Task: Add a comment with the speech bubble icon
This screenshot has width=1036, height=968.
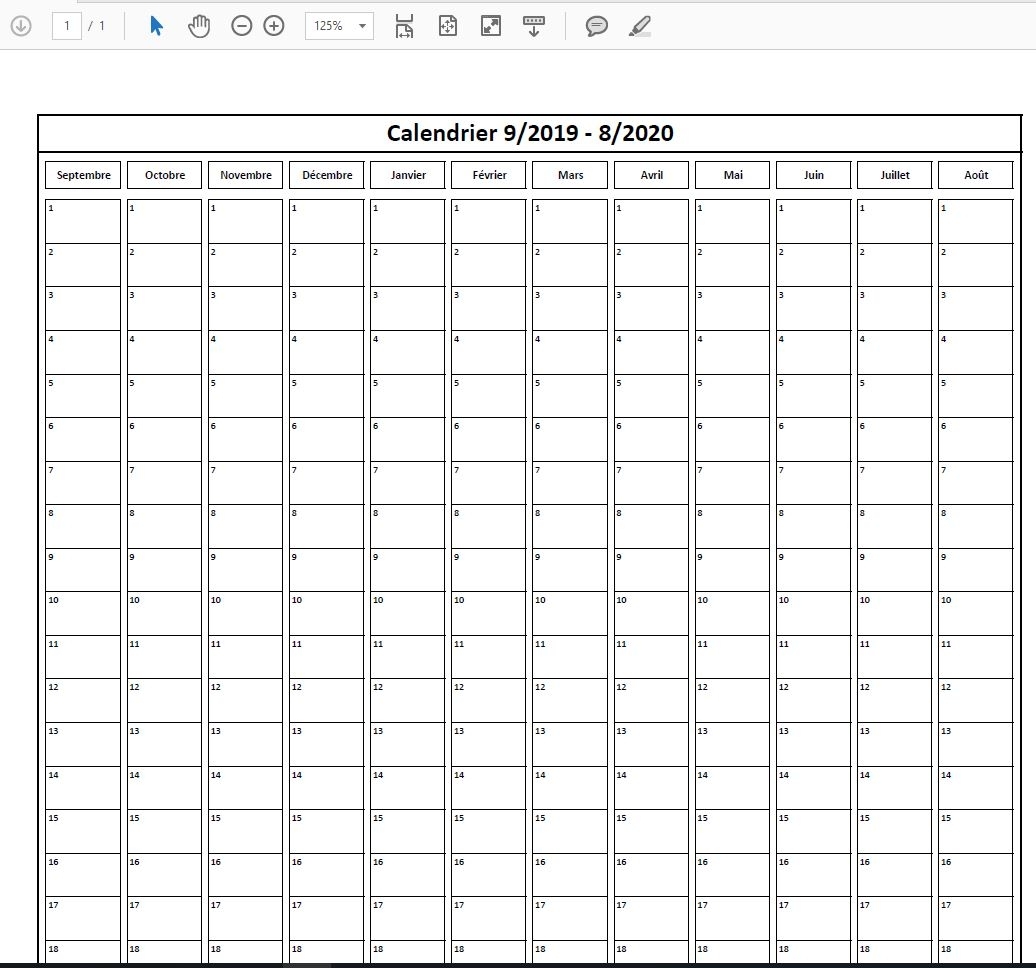Action: [597, 26]
